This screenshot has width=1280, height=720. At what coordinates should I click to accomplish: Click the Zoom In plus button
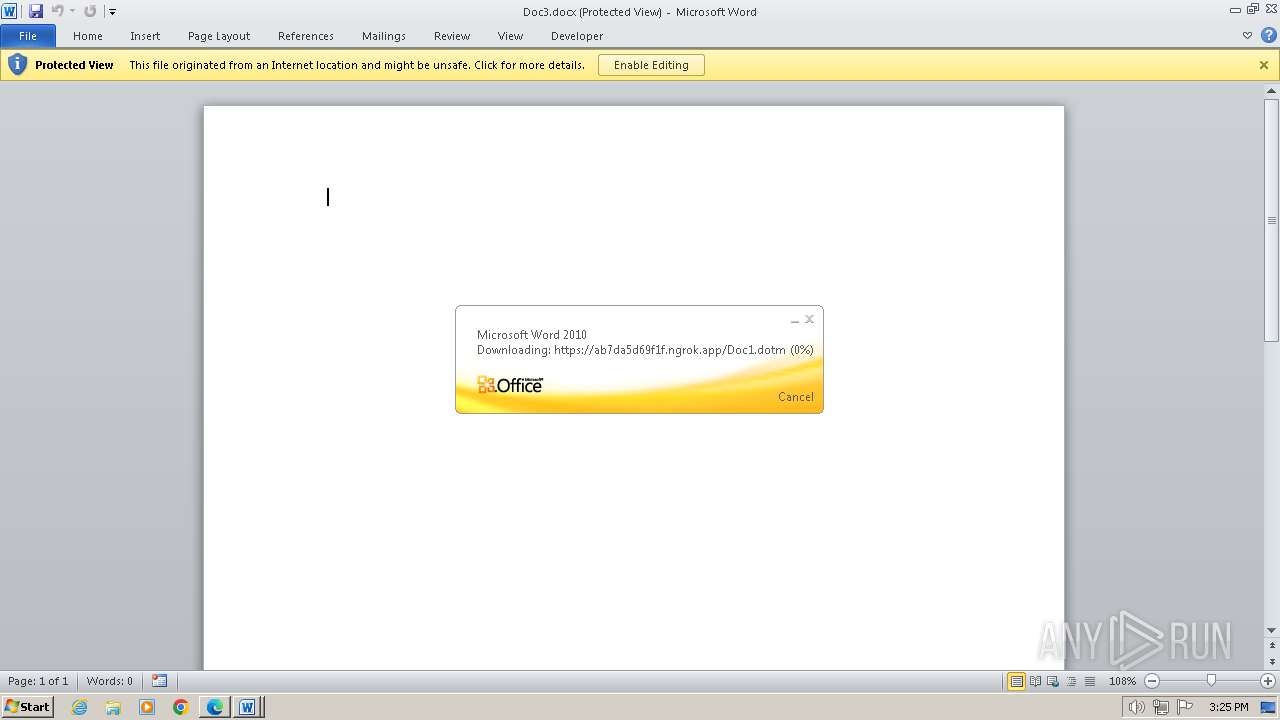tap(1268, 681)
